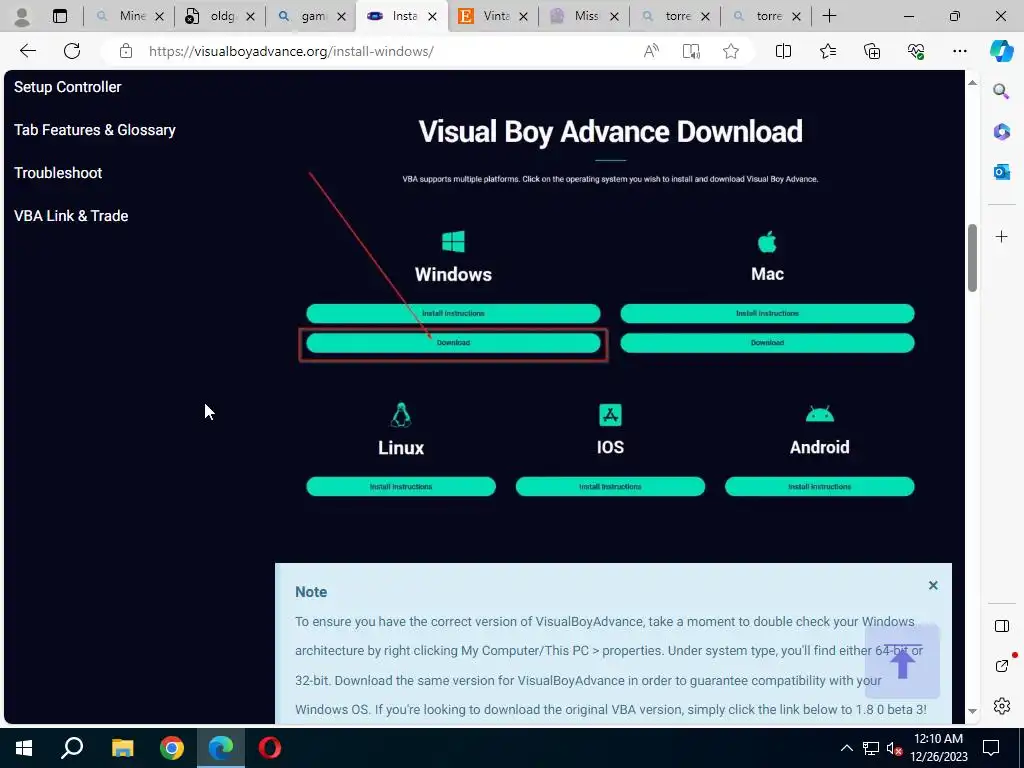The image size is (1024, 768).
Task: Launch Chrome from taskbar
Action: tap(172, 748)
